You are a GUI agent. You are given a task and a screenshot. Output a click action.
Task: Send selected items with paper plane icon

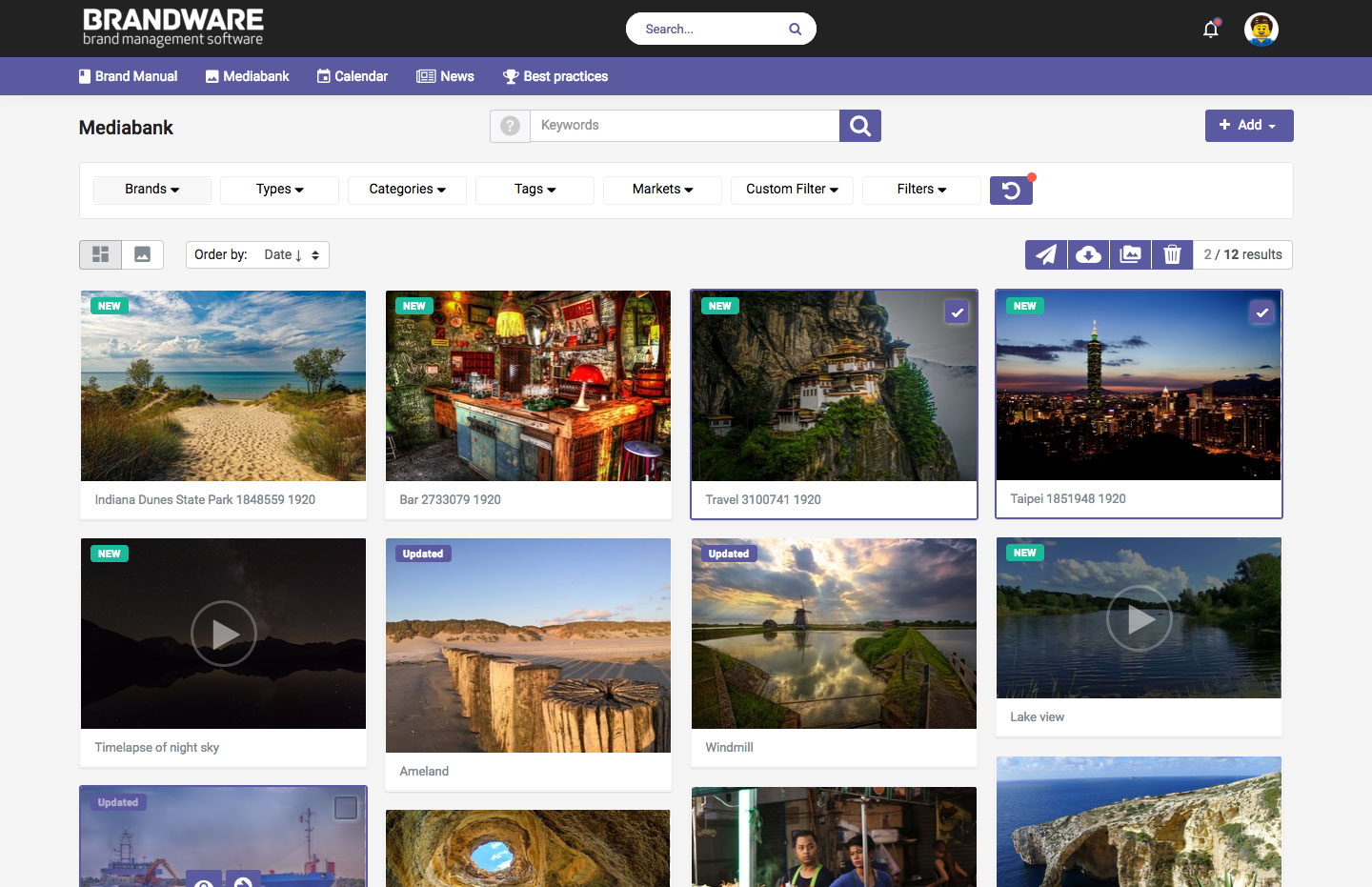pos(1046,254)
